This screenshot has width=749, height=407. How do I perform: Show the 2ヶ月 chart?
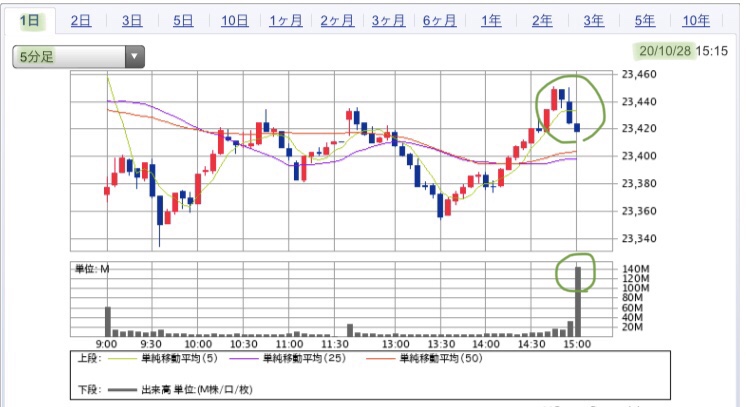click(x=337, y=21)
